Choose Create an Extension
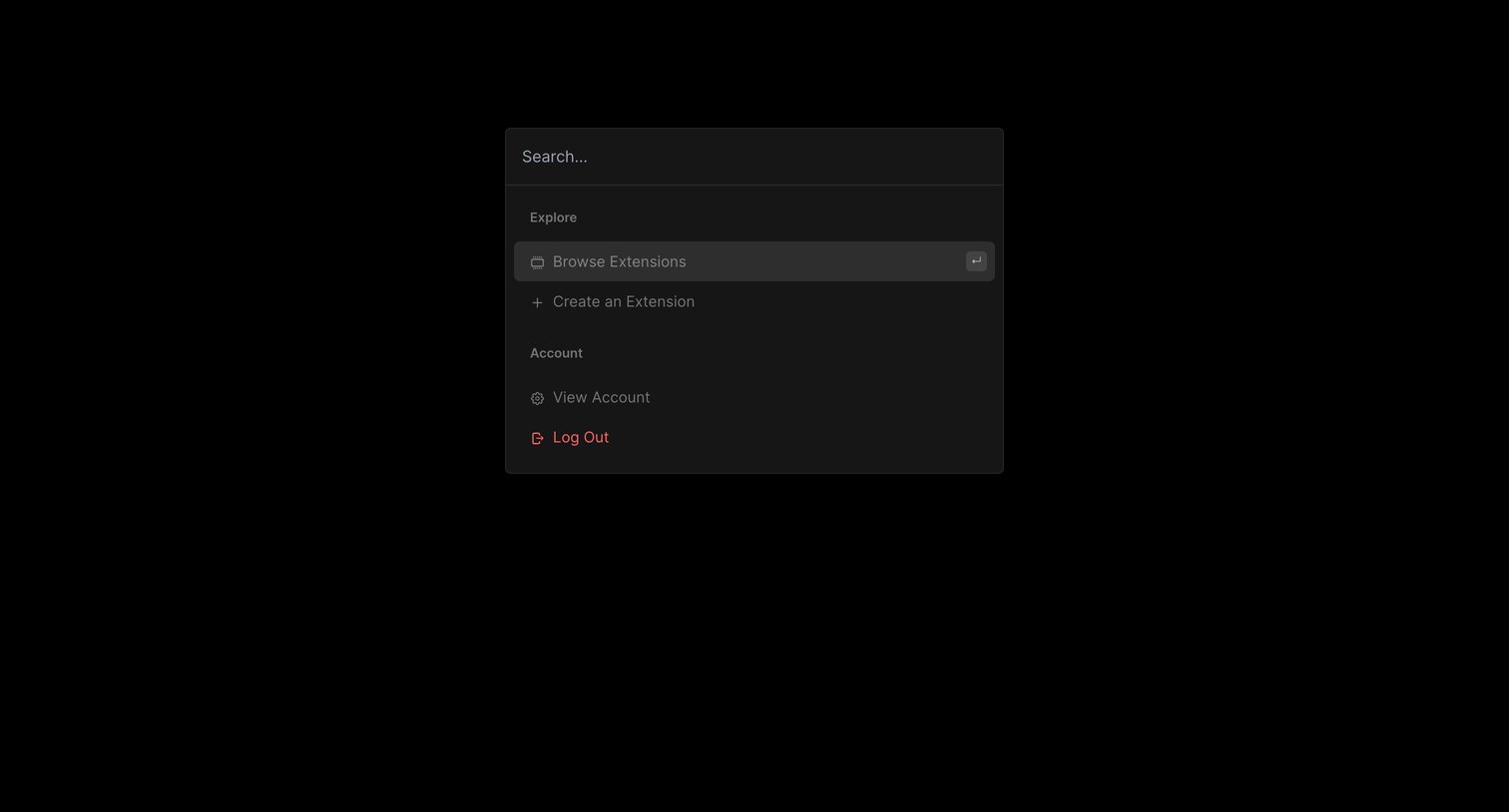The image size is (1509, 812). [754, 301]
